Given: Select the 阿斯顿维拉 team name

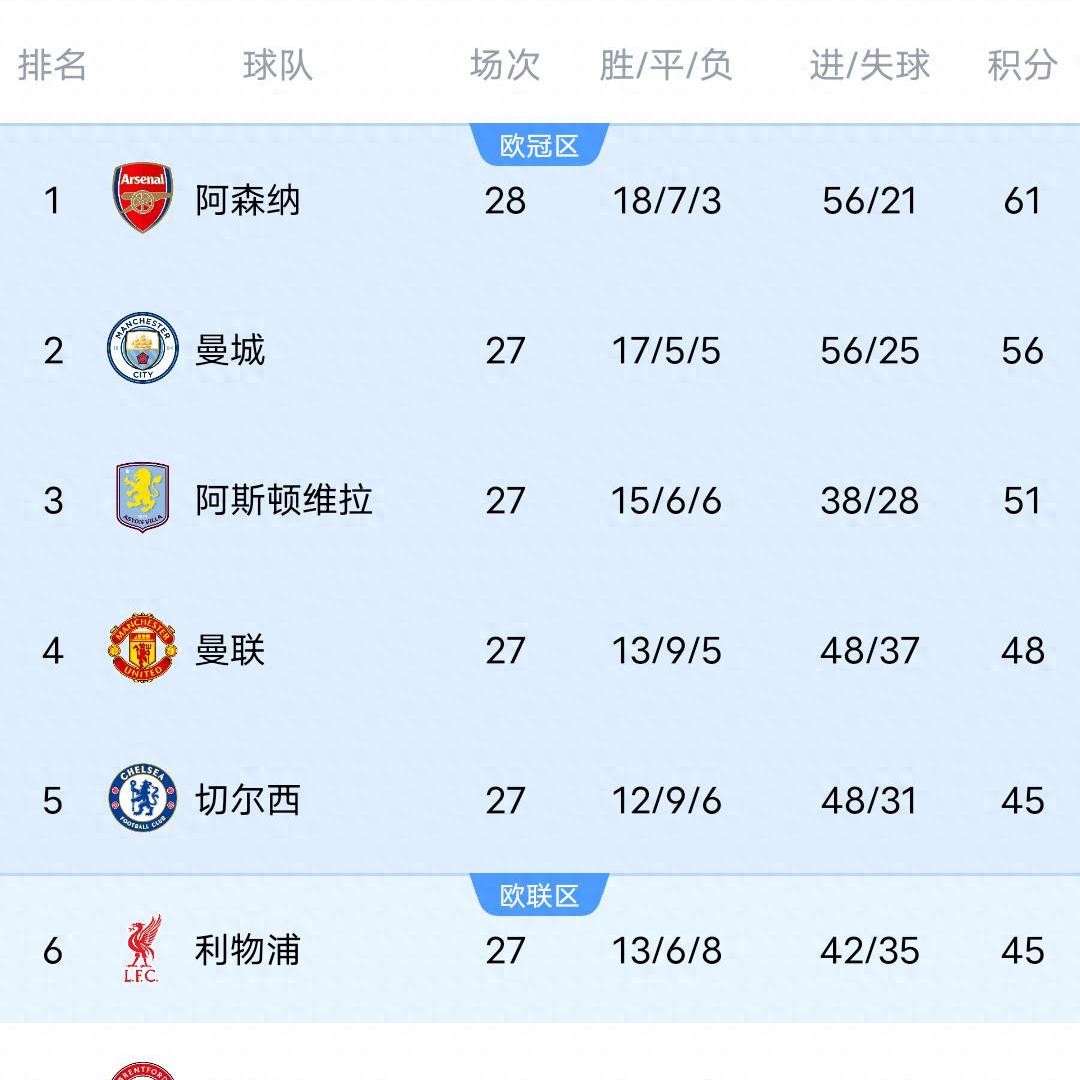Looking at the screenshot, I should [x=284, y=500].
